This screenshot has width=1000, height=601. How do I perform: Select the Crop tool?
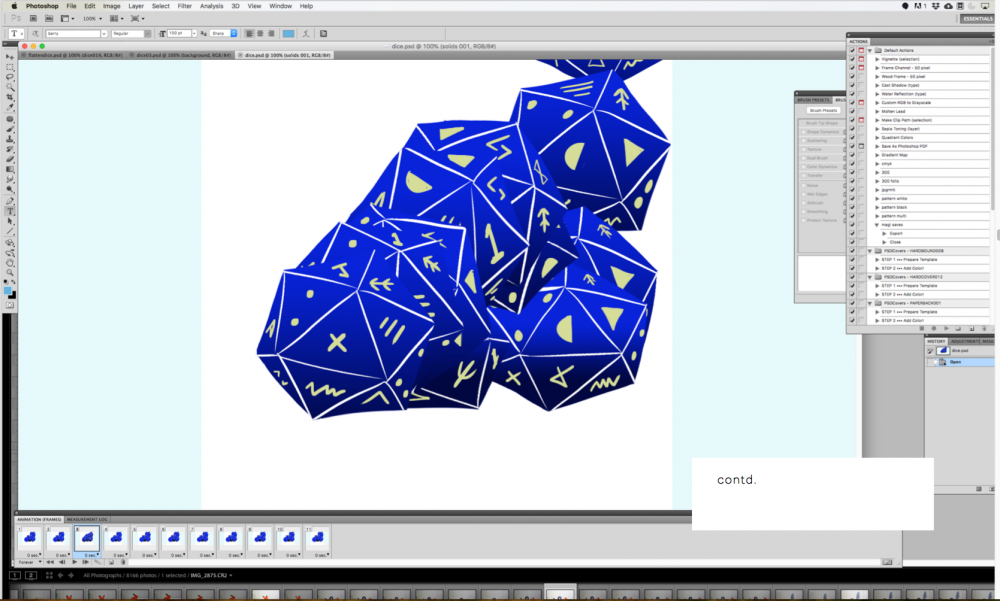[x=10, y=97]
